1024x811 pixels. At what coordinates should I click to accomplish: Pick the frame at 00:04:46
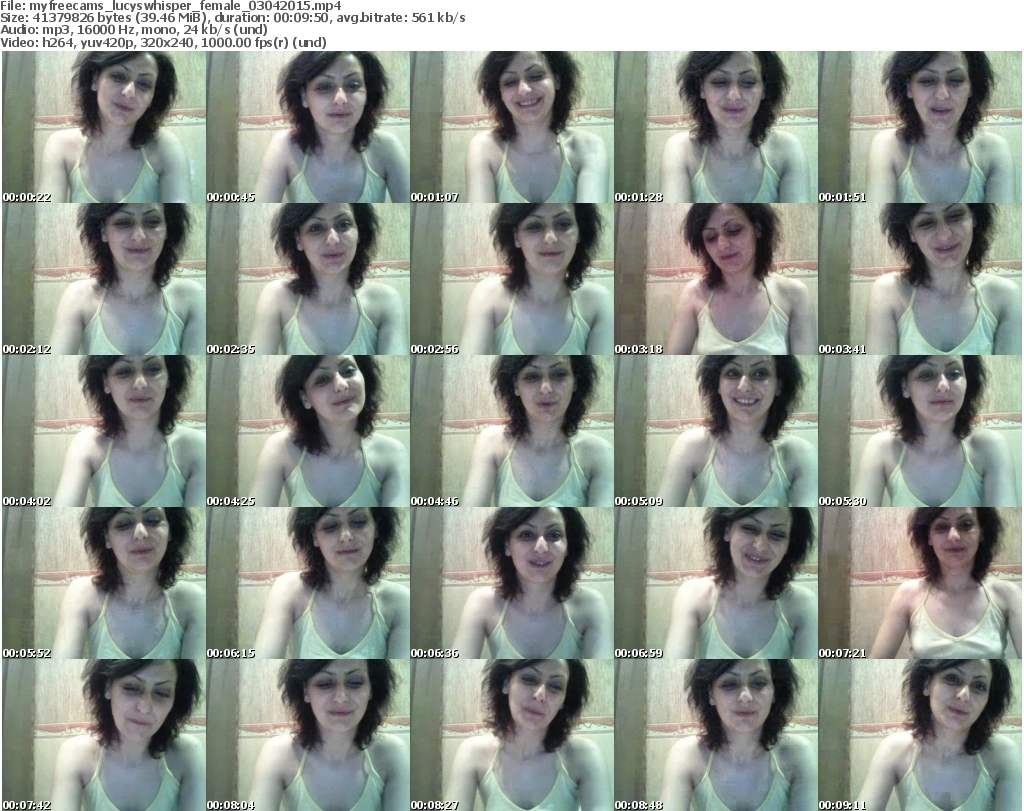511,431
